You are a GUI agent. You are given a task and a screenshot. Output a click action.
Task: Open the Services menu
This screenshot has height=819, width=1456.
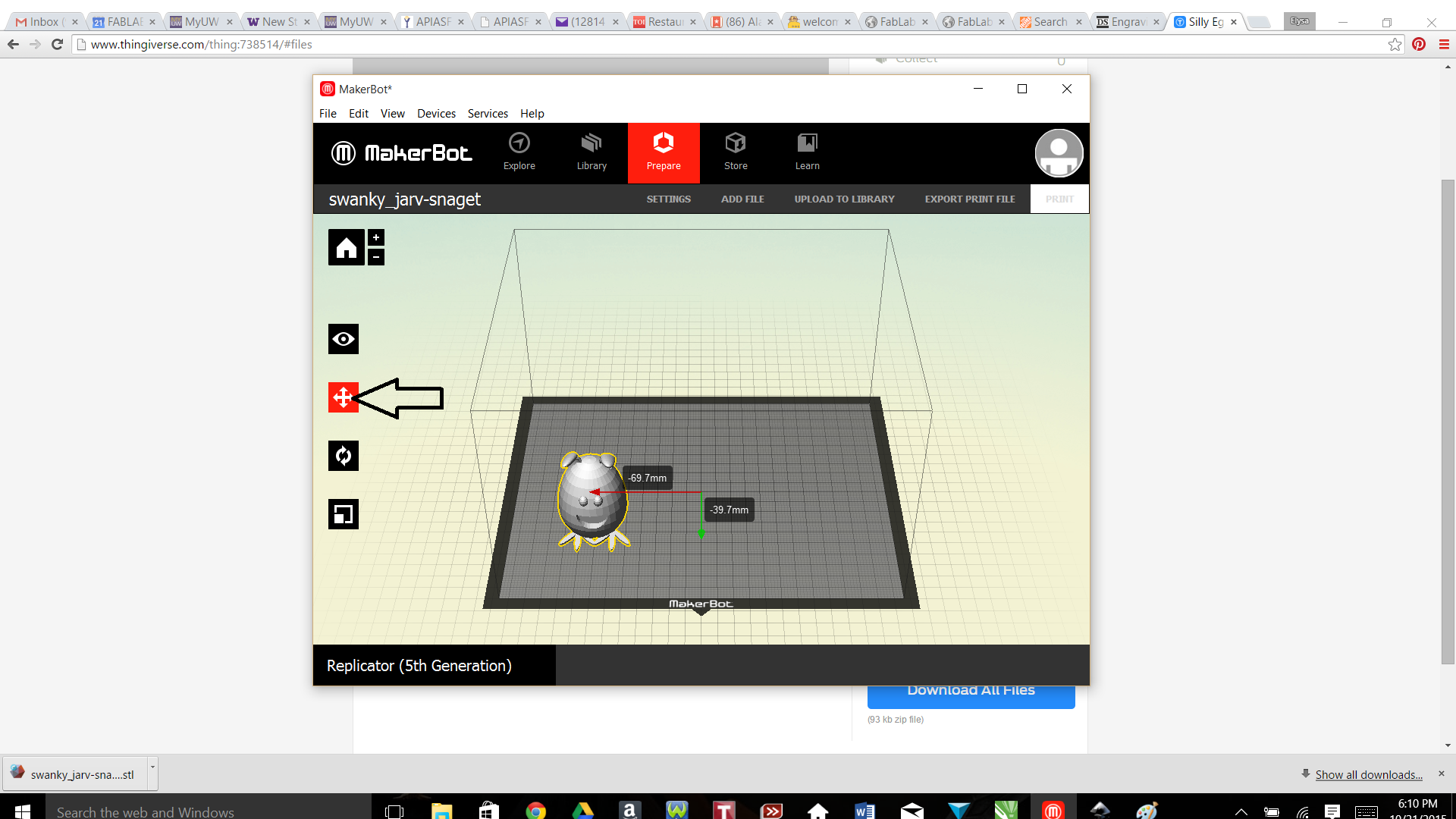(x=488, y=113)
